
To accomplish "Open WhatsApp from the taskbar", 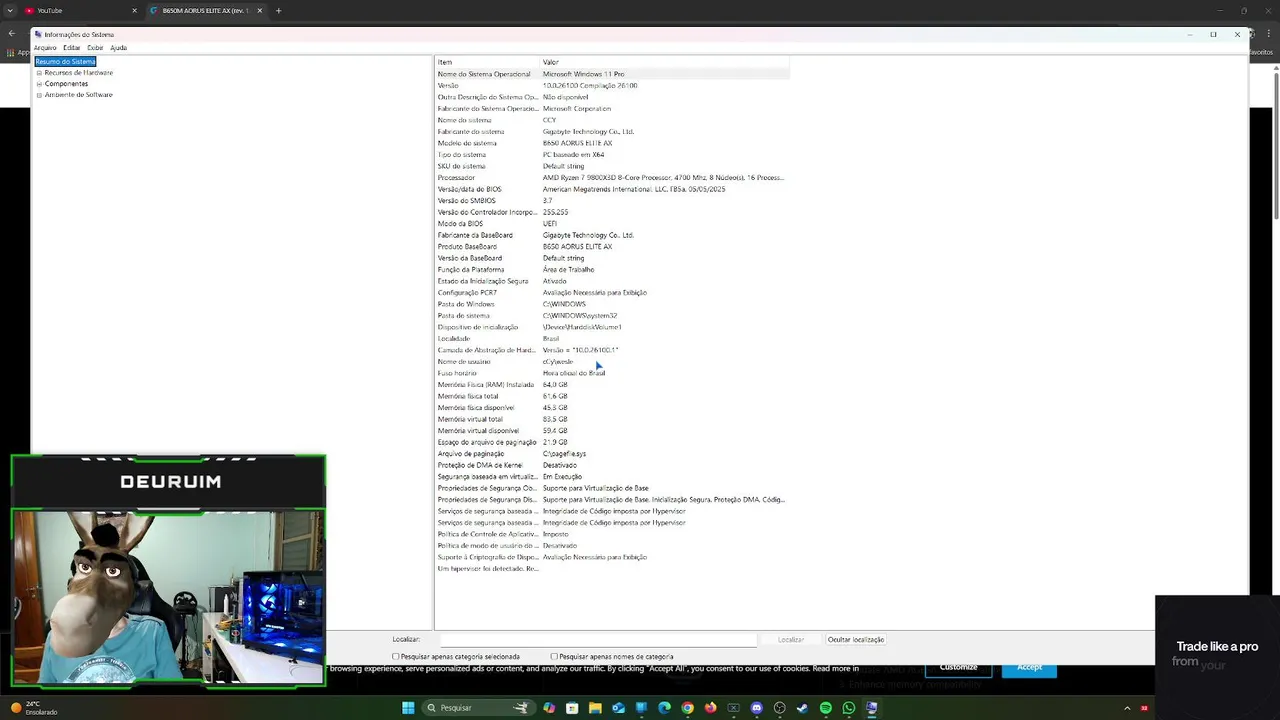I will click(848, 708).
